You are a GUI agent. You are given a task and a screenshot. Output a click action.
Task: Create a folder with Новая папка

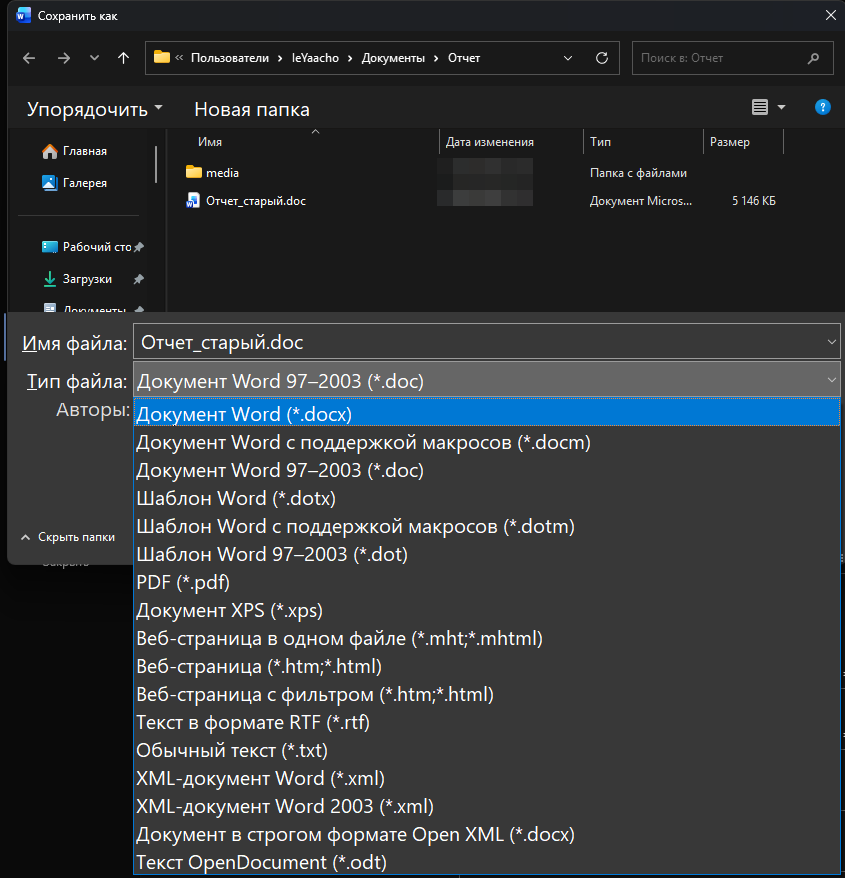251,109
